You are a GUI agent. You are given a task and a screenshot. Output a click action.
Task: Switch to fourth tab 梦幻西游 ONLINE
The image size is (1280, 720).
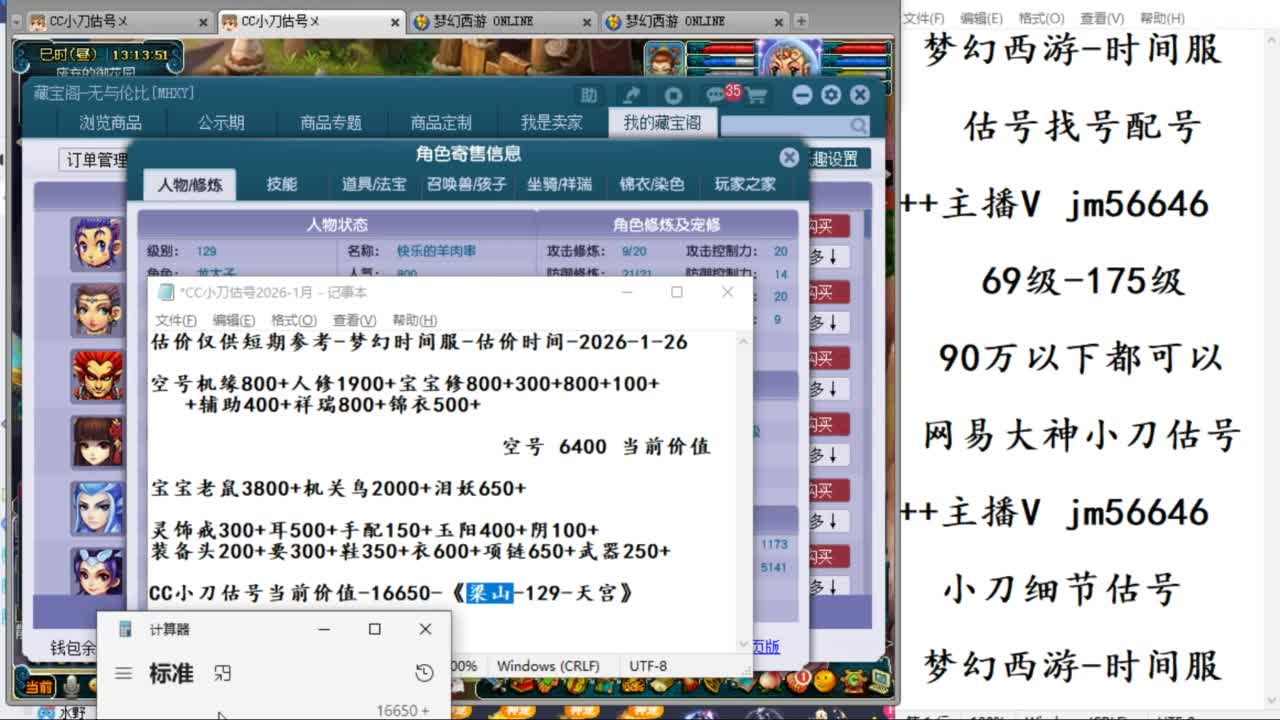(x=693, y=21)
